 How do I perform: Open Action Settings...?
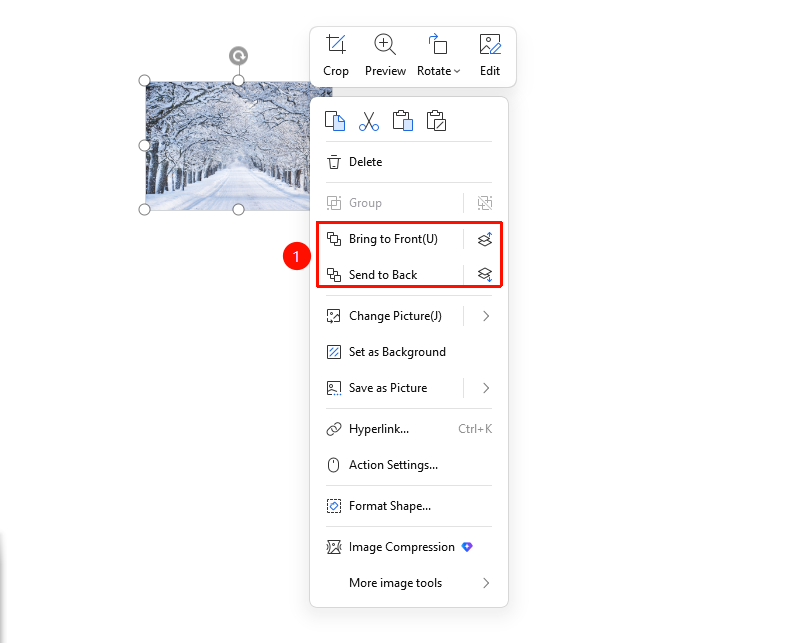click(x=409, y=465)
